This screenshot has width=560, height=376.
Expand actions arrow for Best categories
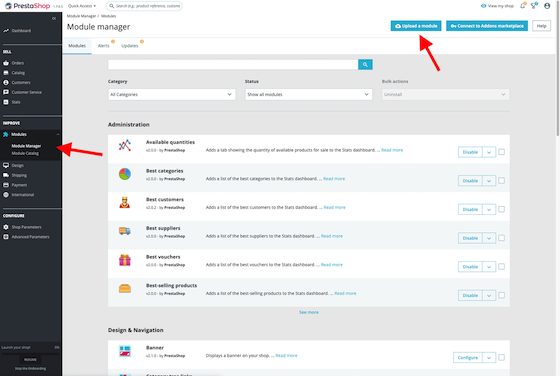click(x=489, y=181)
